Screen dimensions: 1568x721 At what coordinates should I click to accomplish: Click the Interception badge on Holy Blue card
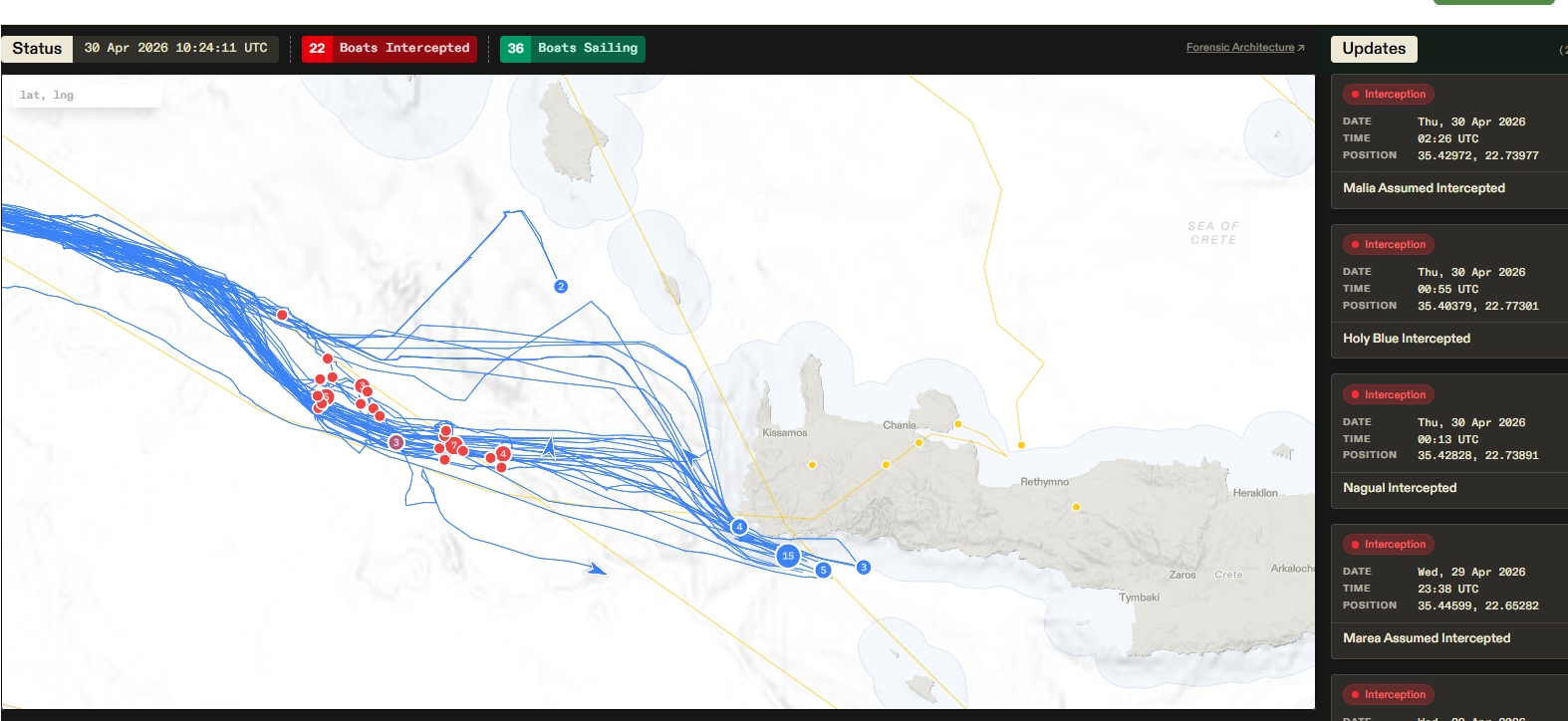(1388, 244)
